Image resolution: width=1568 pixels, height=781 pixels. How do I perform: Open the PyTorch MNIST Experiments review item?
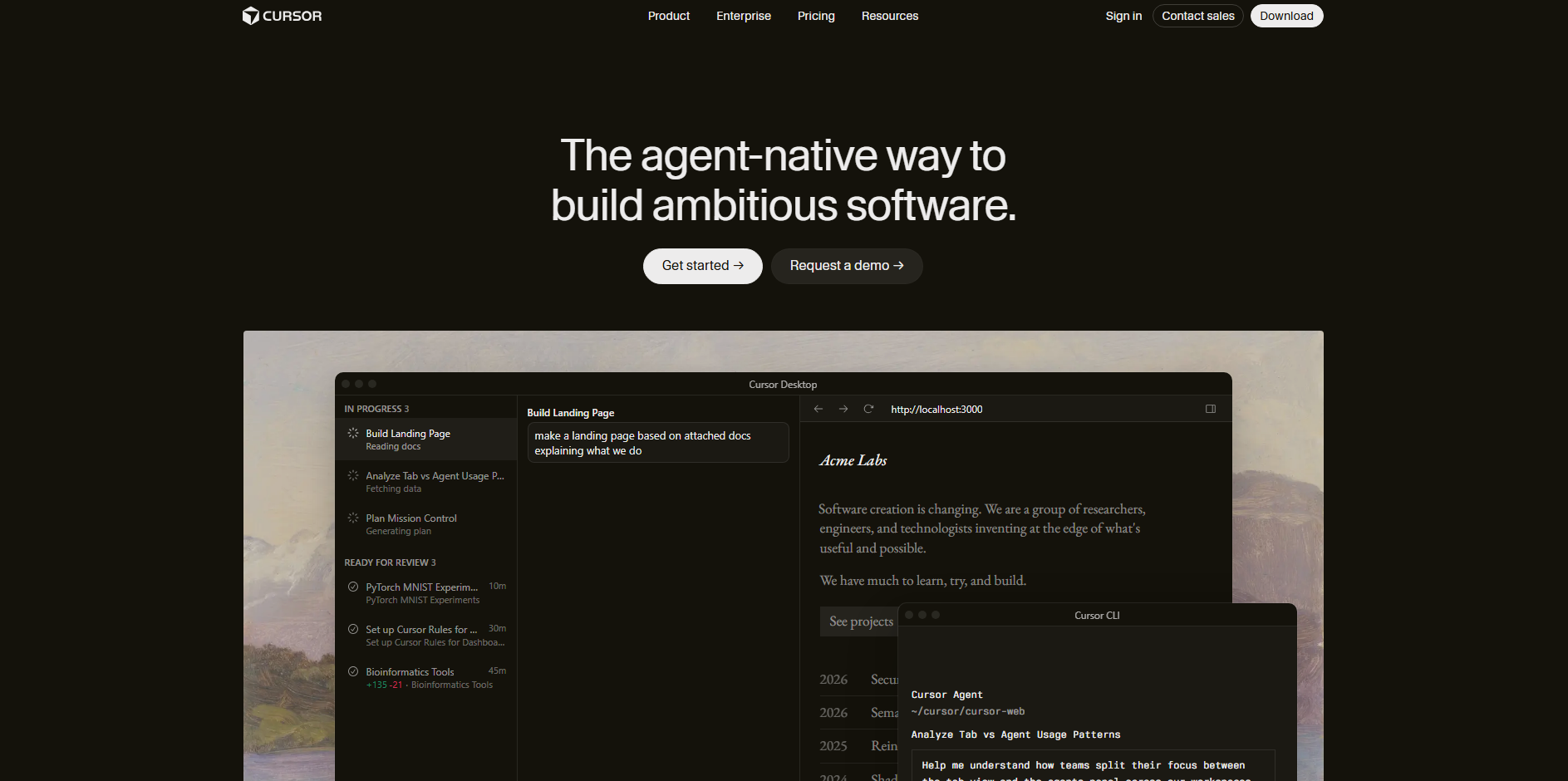tap(426, 593)
